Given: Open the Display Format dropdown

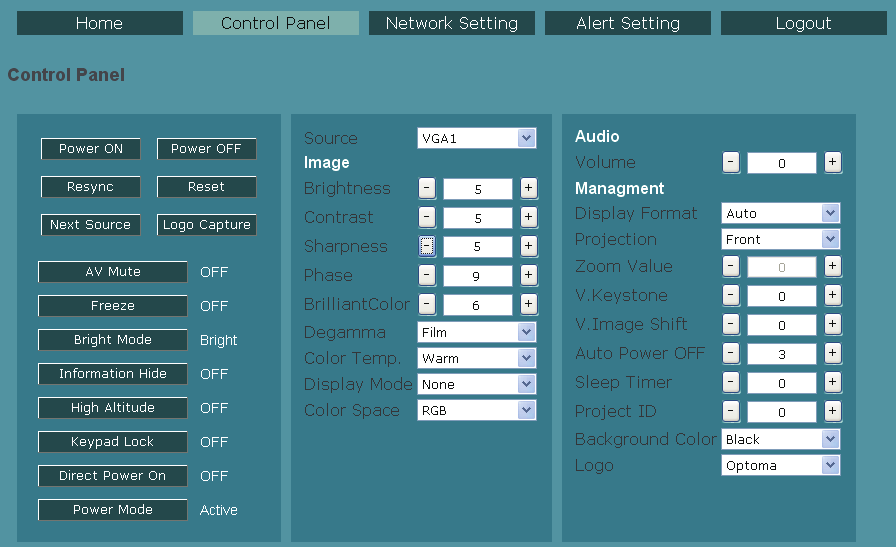Looking at the screenshot, I should [x=781, y=213].
